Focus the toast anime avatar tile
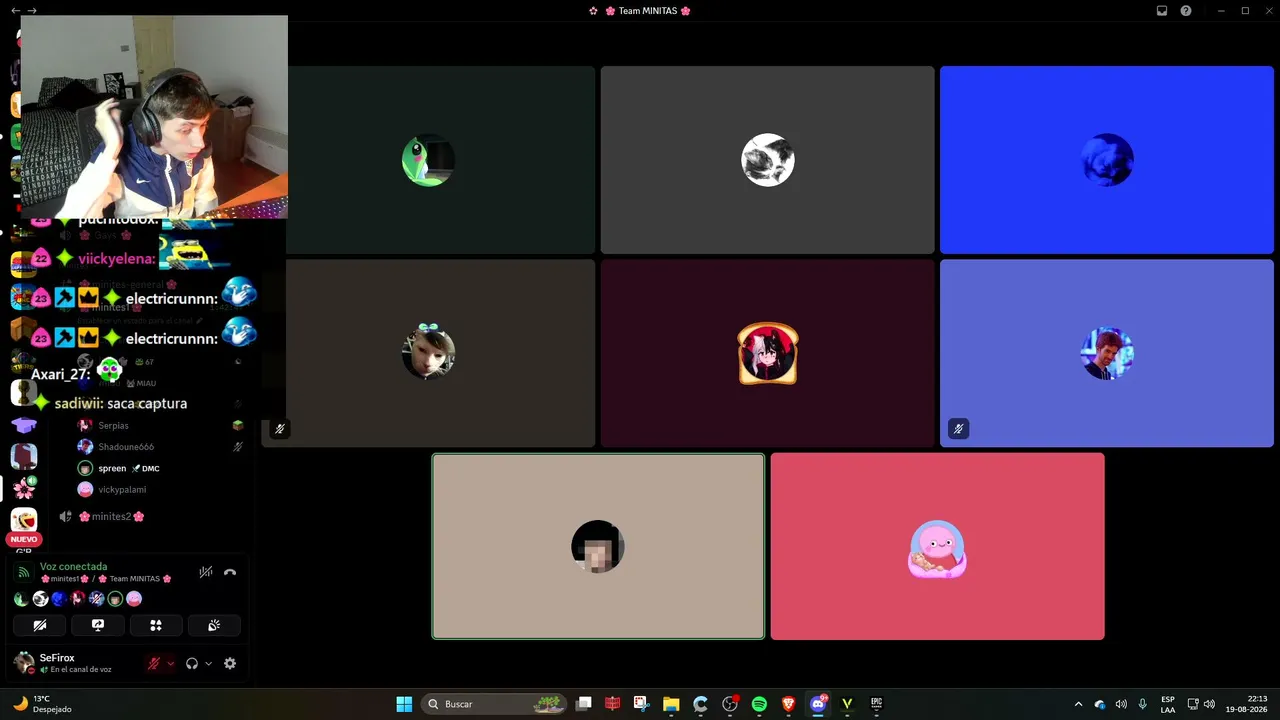 coord(768,353)
